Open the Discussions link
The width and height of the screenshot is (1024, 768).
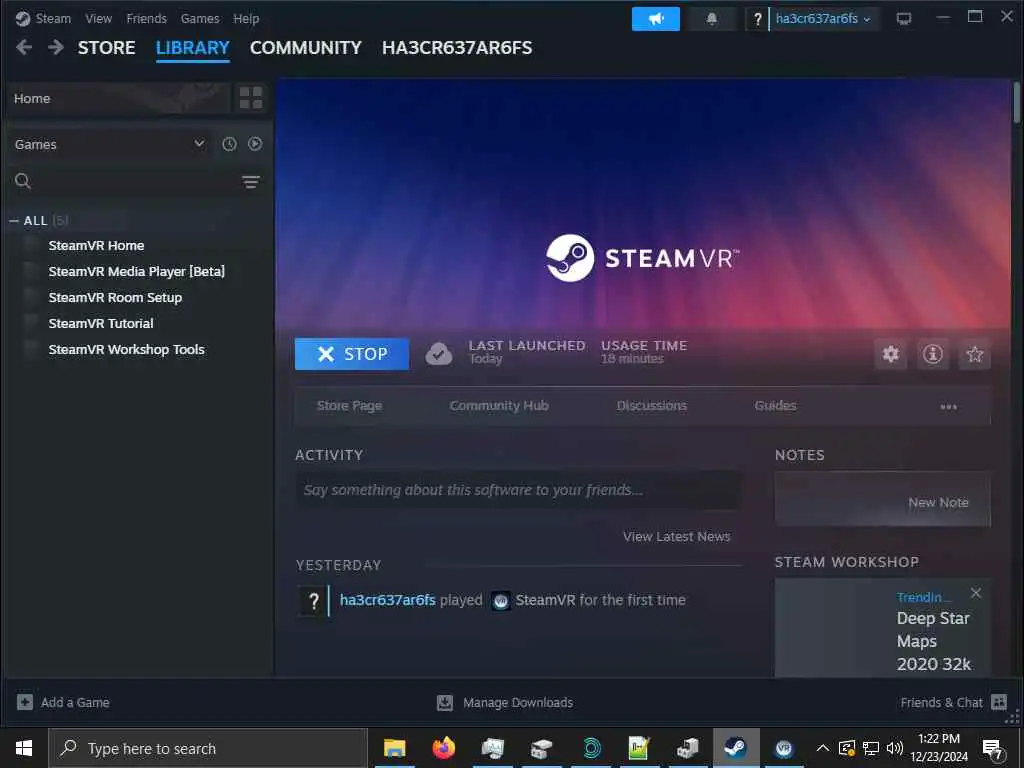point(652,406)
